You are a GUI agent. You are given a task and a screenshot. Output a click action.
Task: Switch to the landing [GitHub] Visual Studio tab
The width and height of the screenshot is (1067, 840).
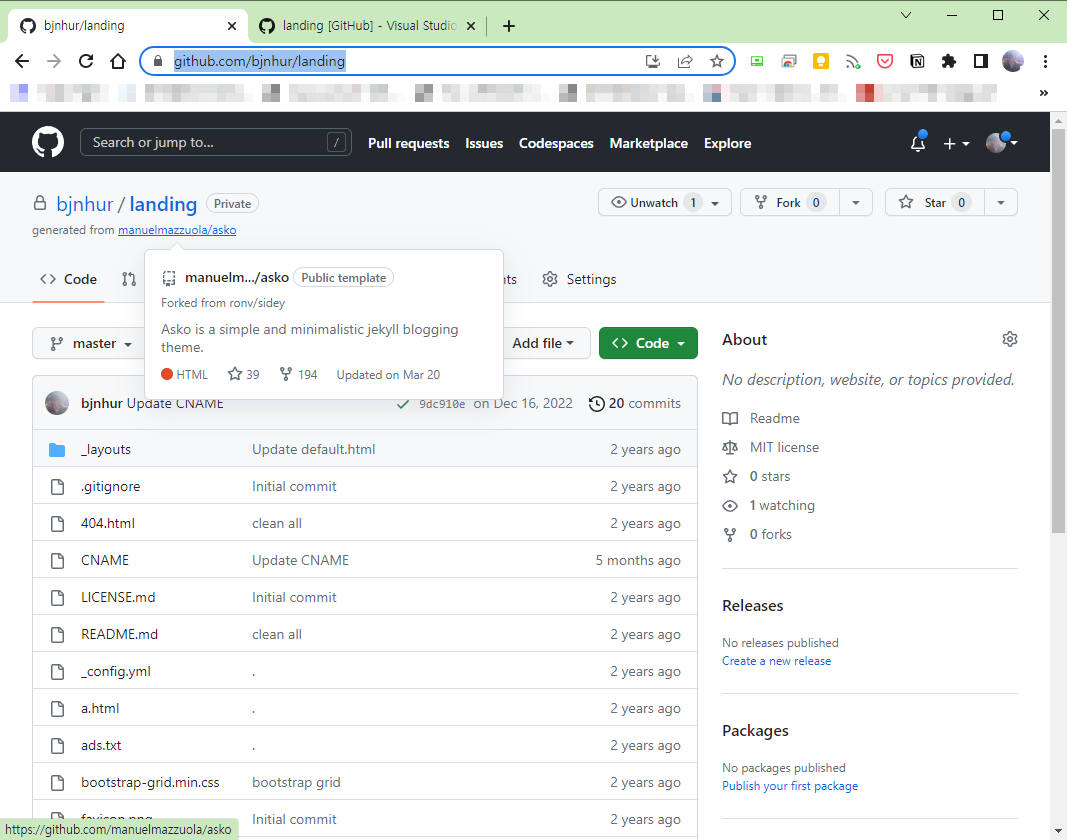367,26
